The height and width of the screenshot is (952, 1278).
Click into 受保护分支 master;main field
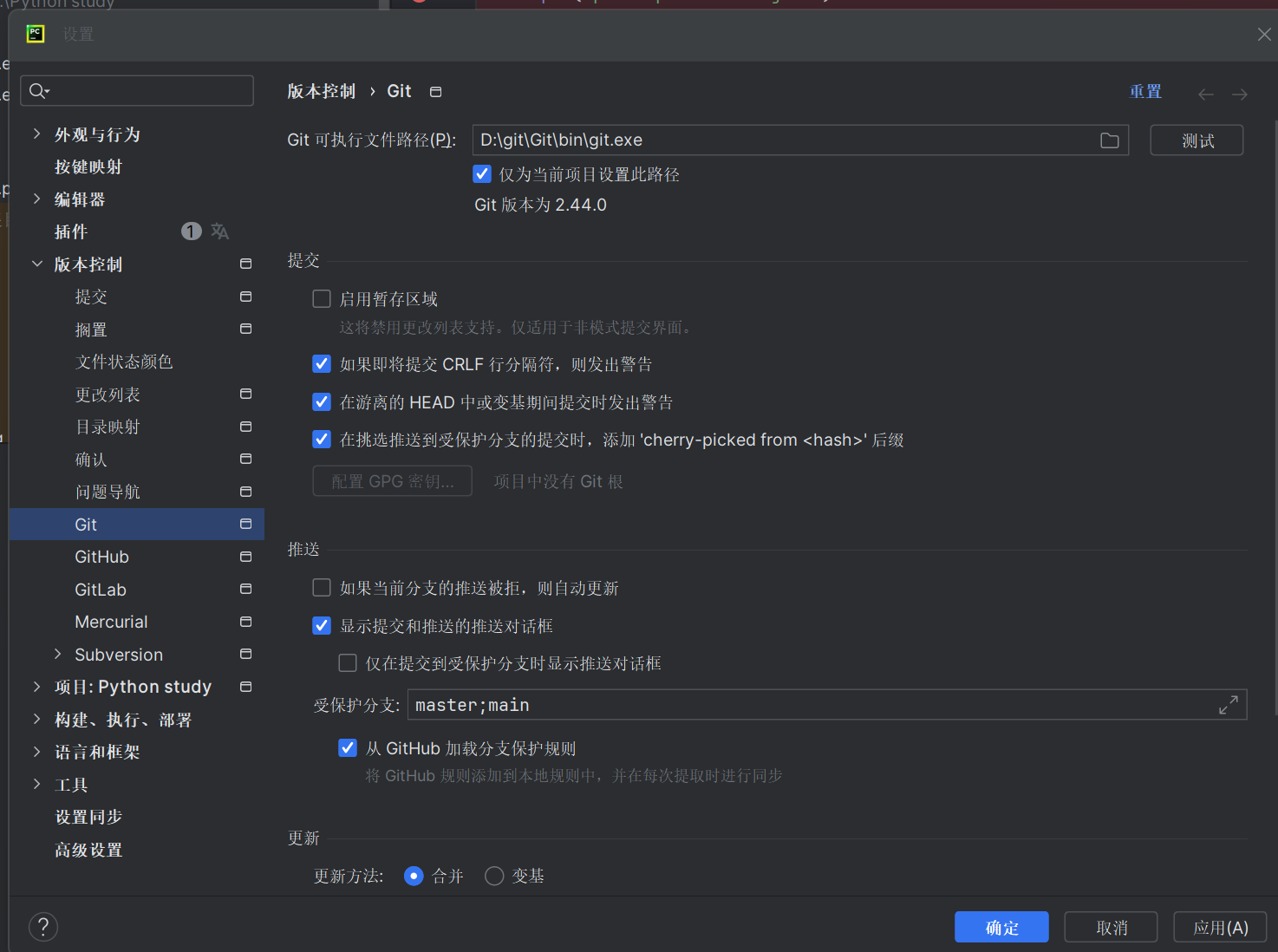point(827,705)
